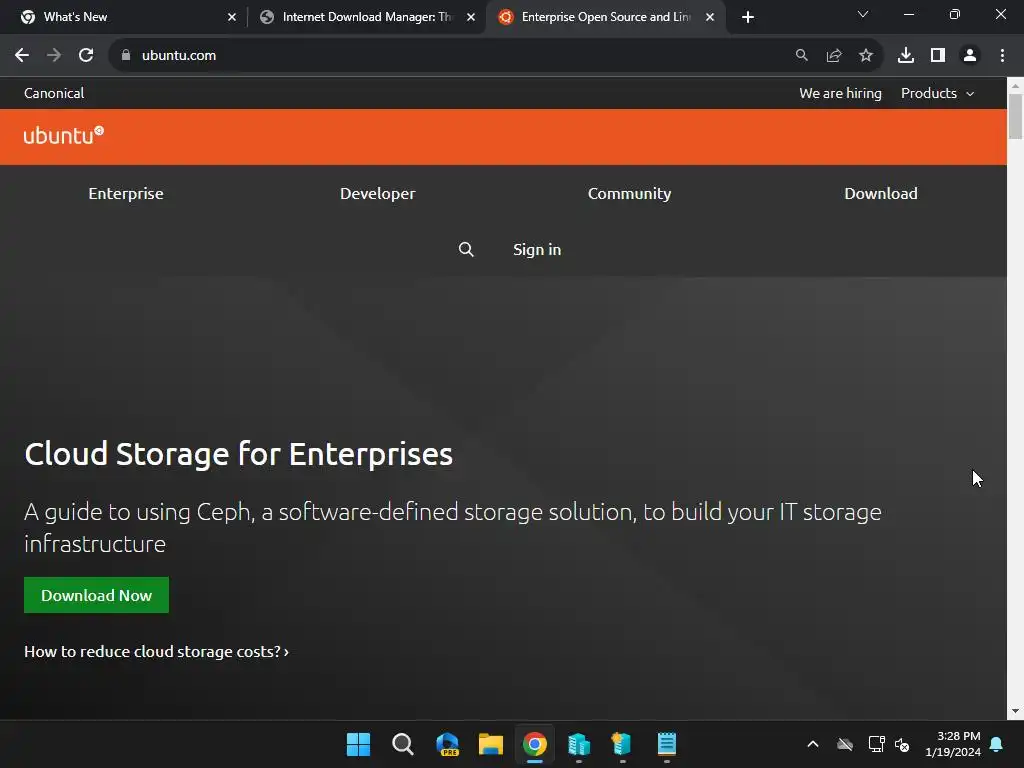Open the clock showing 3:28 PM
This screenshot has height=768, width=1024.
point(953,744)
